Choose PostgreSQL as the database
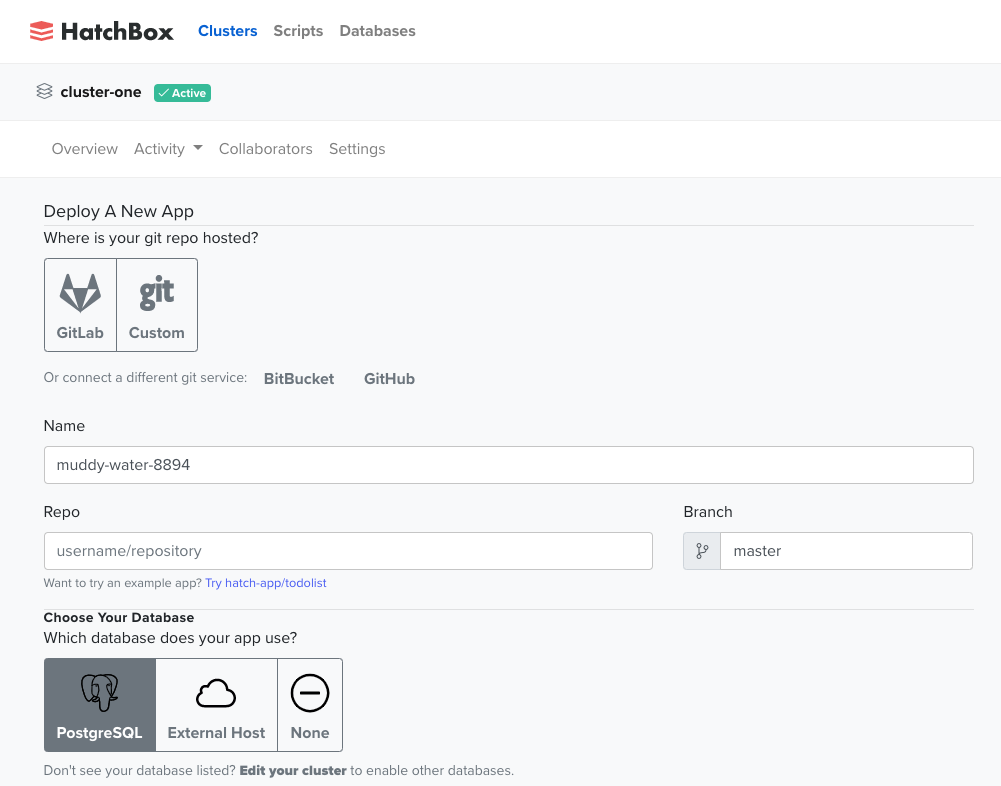Viewport: 1001px width, 786px height. click(x=100, y=705)
